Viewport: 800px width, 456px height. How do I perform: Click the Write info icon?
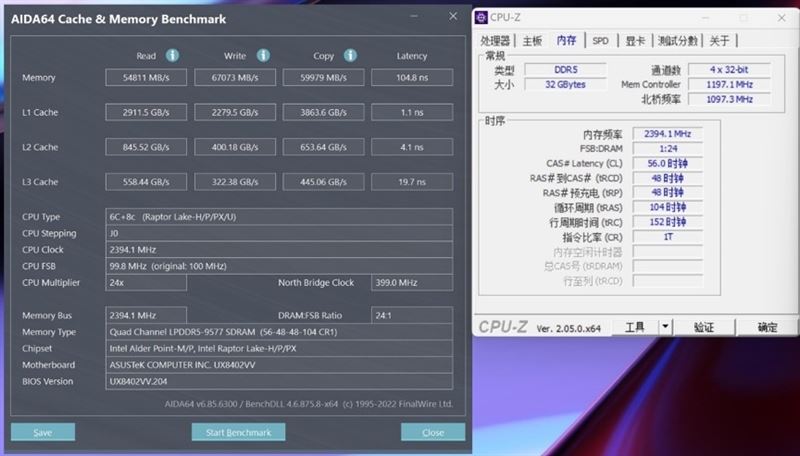(263, 56)
